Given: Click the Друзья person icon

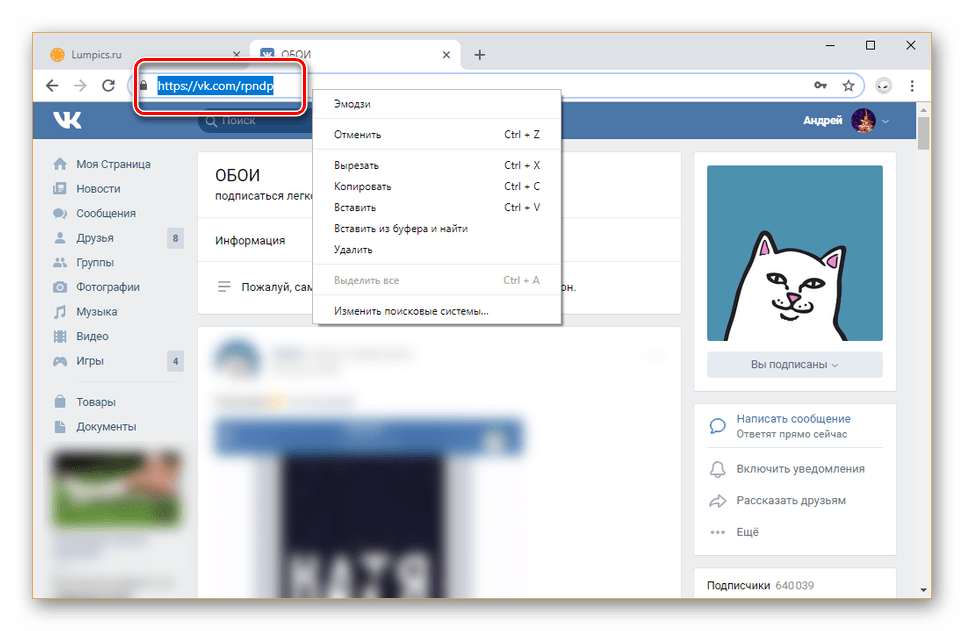Looking at the screenshot, I should click(60, 238).
